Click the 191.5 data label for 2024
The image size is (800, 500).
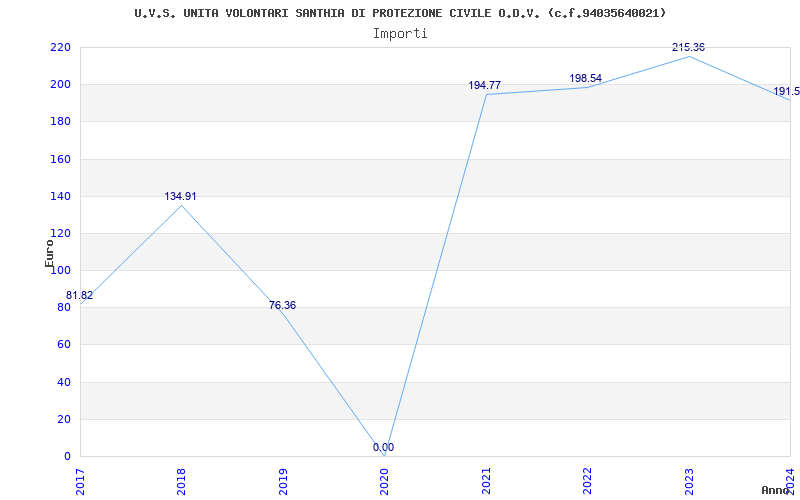[x=786, y=91]
